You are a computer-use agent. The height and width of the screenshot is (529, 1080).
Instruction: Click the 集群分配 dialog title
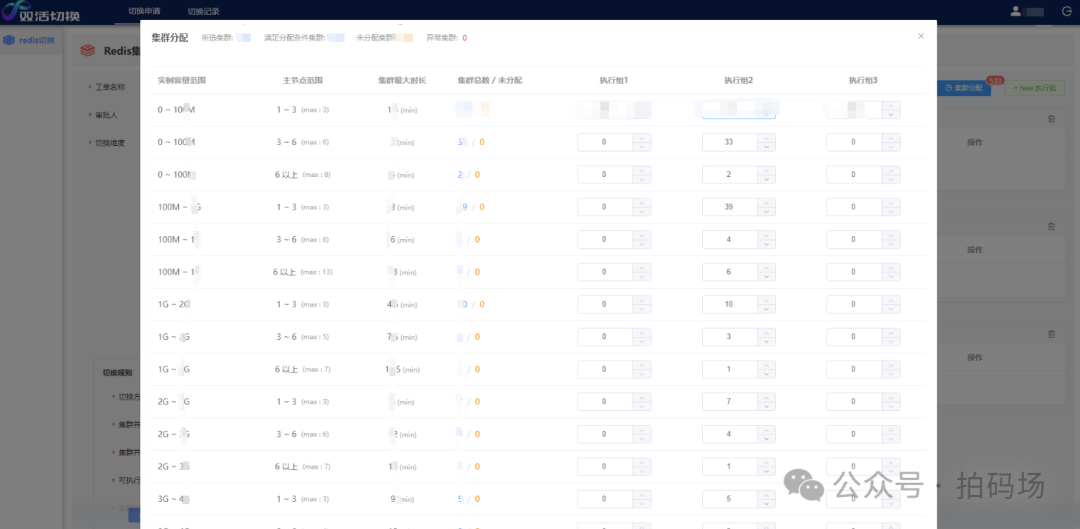169,37
